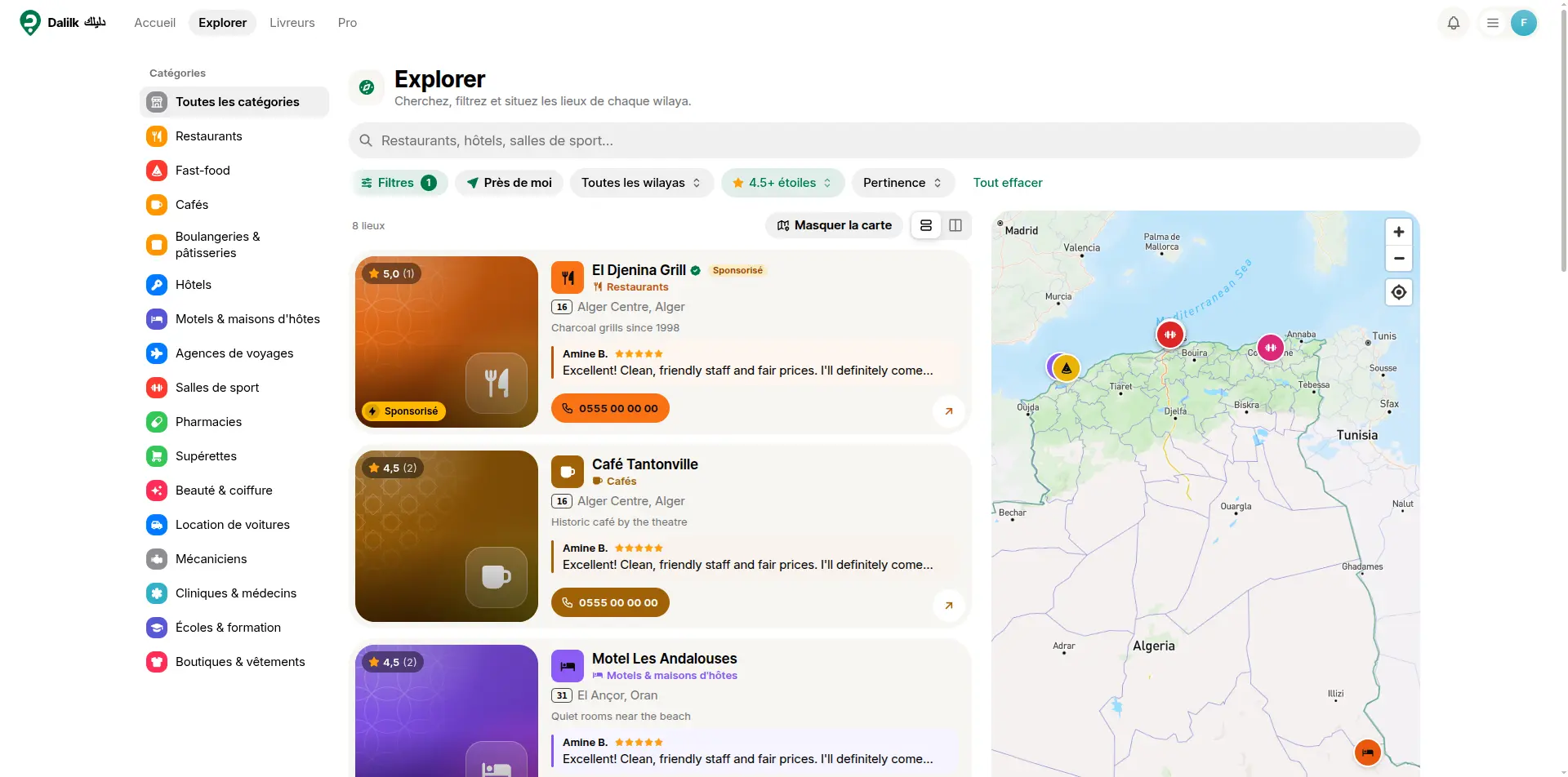The image size is (1568, 777).
Task: Select the Hôtels category icon
Action: [157, 285]
